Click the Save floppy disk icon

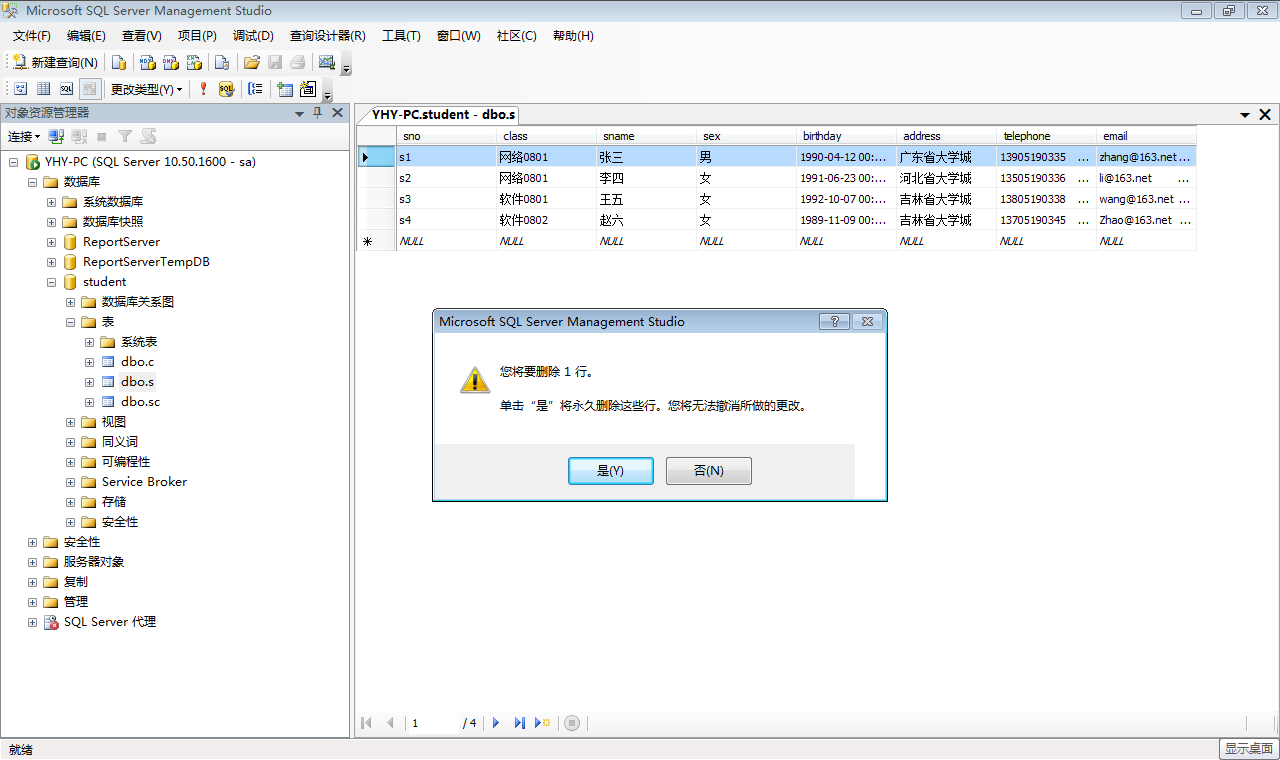tap(275, 62)
